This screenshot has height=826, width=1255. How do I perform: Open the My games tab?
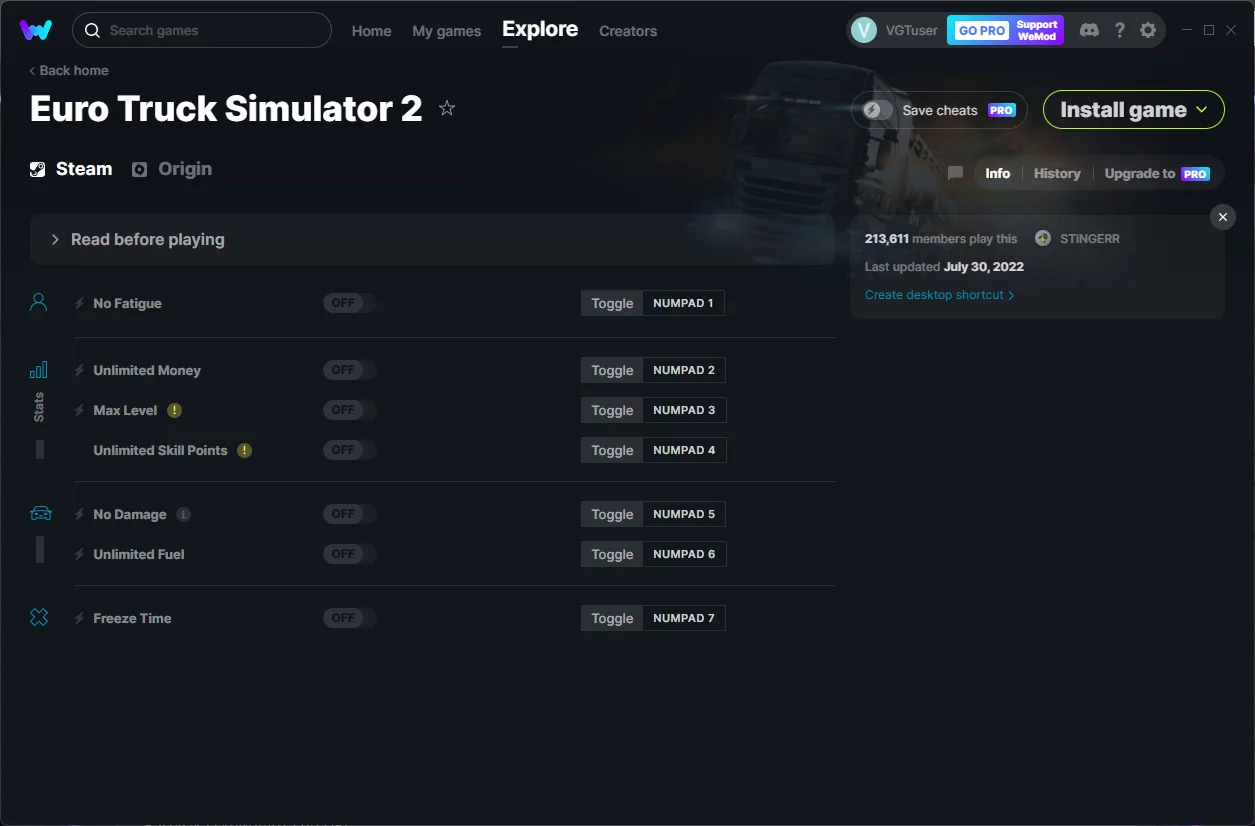[x=447, y=31]
